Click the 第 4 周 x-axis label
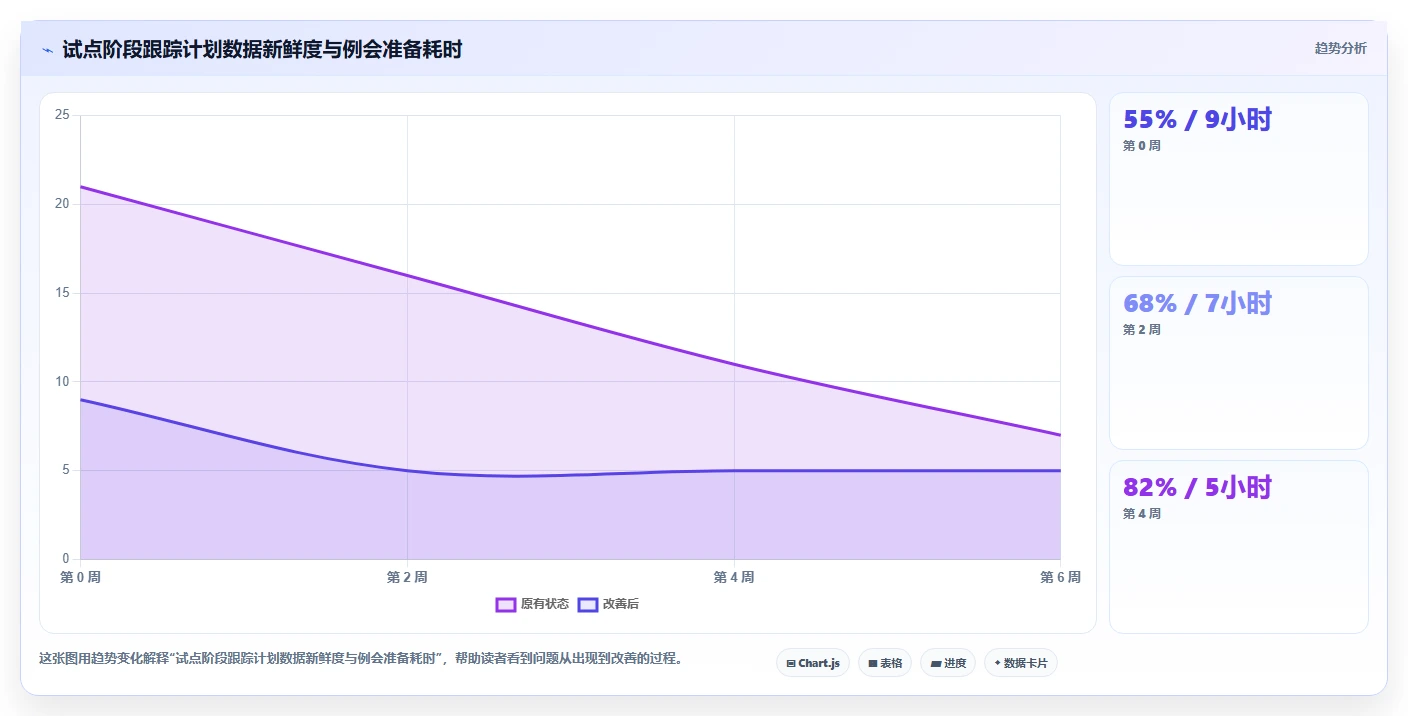 click(734, 577)
